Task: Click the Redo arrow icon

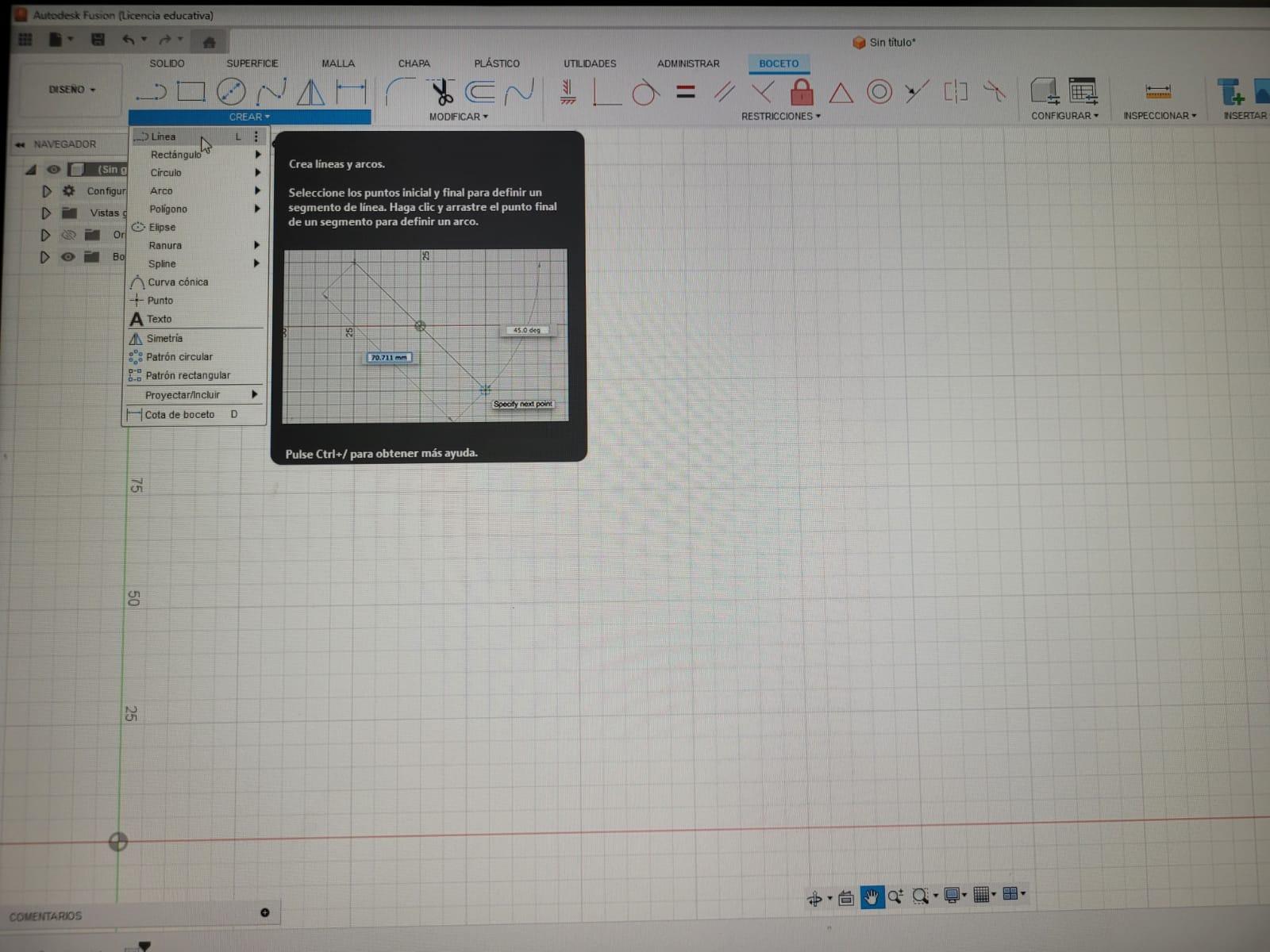Action: 165,40
